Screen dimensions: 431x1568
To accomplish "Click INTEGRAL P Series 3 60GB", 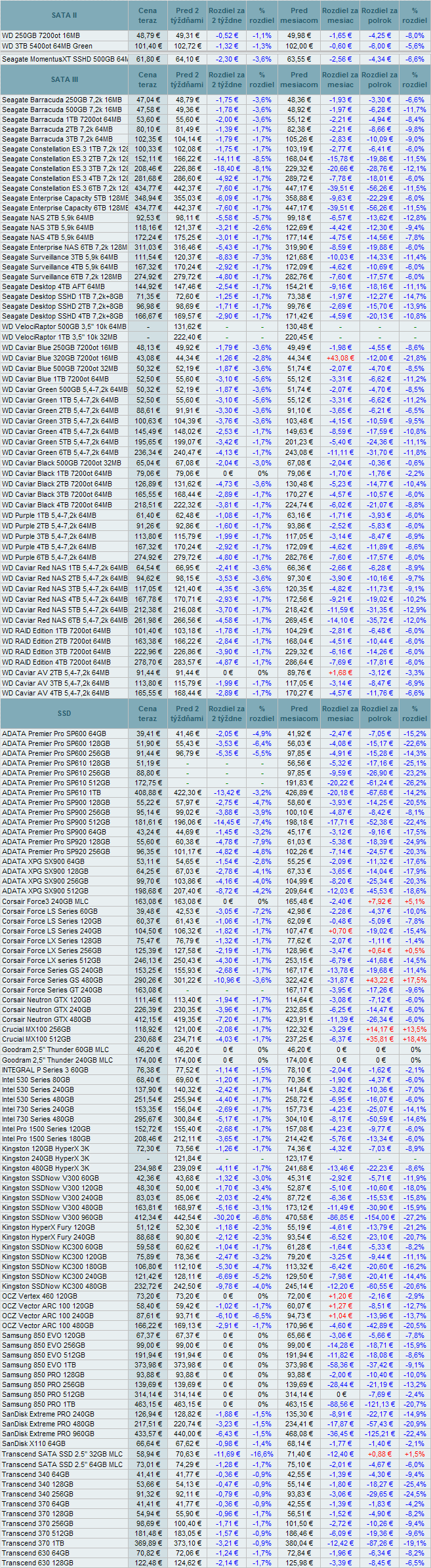I will coord(45,1070).
